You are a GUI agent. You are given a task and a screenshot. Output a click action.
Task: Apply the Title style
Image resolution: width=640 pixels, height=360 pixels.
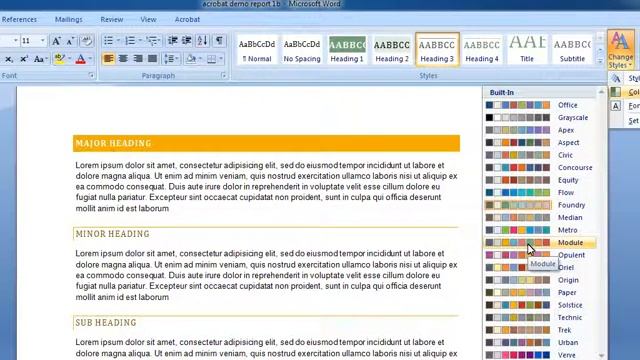527,50
